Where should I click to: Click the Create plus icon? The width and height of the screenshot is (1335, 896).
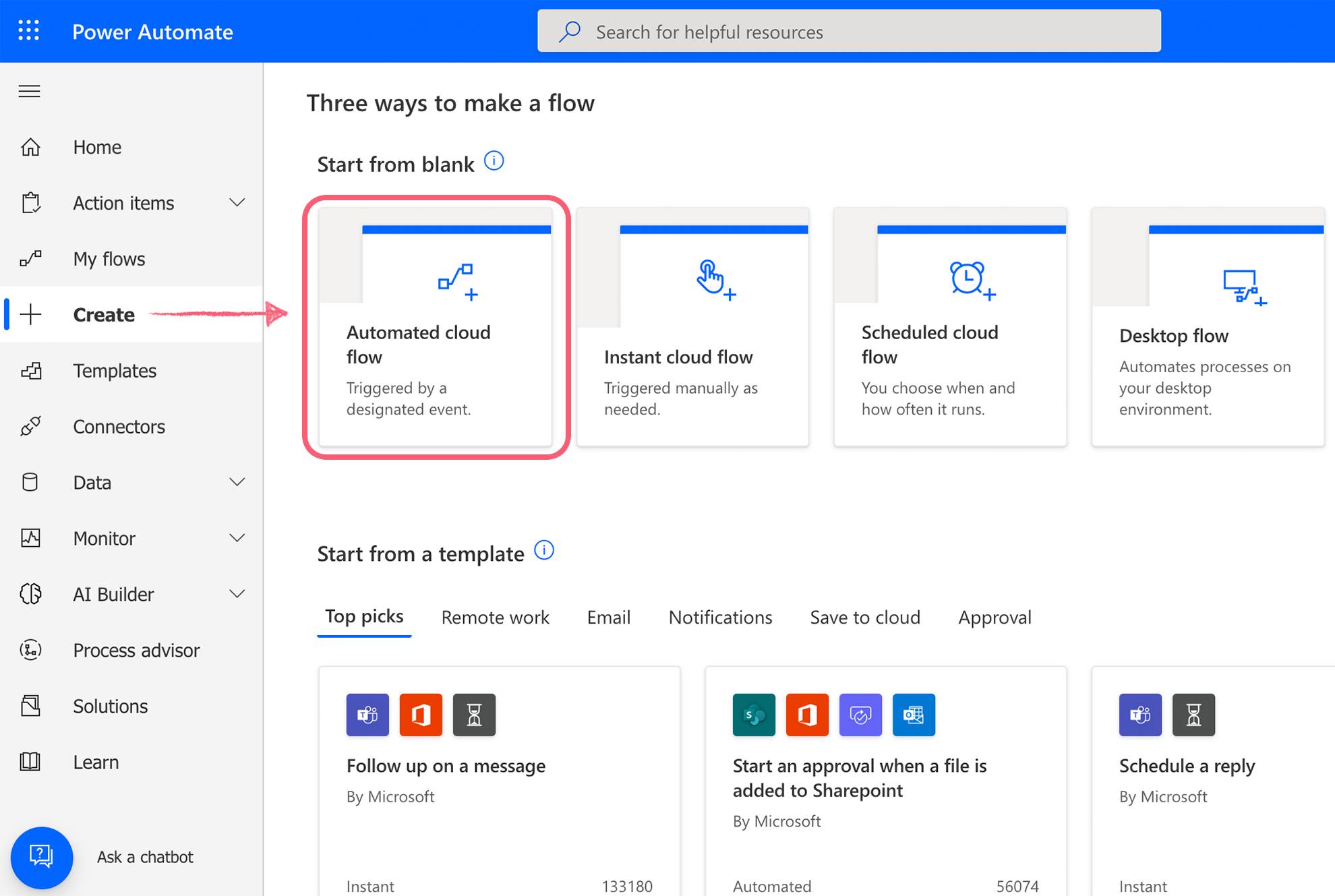click(30, 314)
